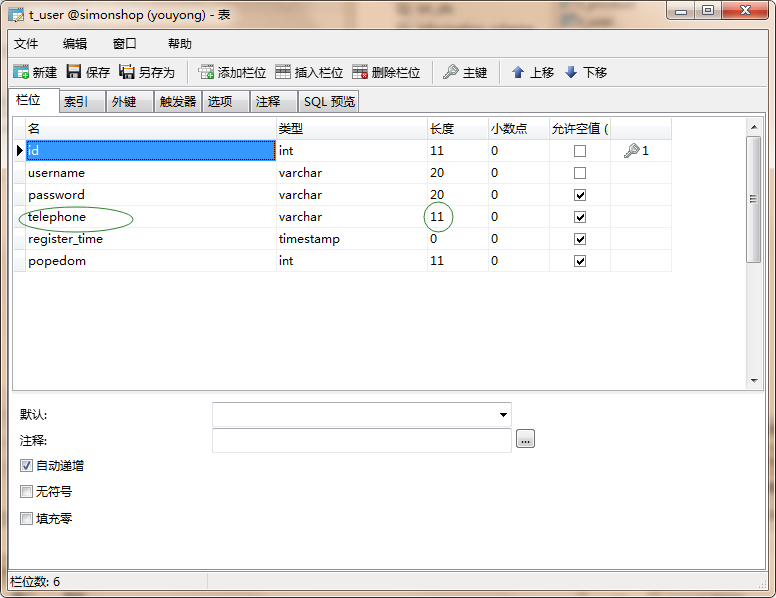Viewport: 776px width, 598px height.
Task: Select the password field name
Action: [x=56, y=195]
